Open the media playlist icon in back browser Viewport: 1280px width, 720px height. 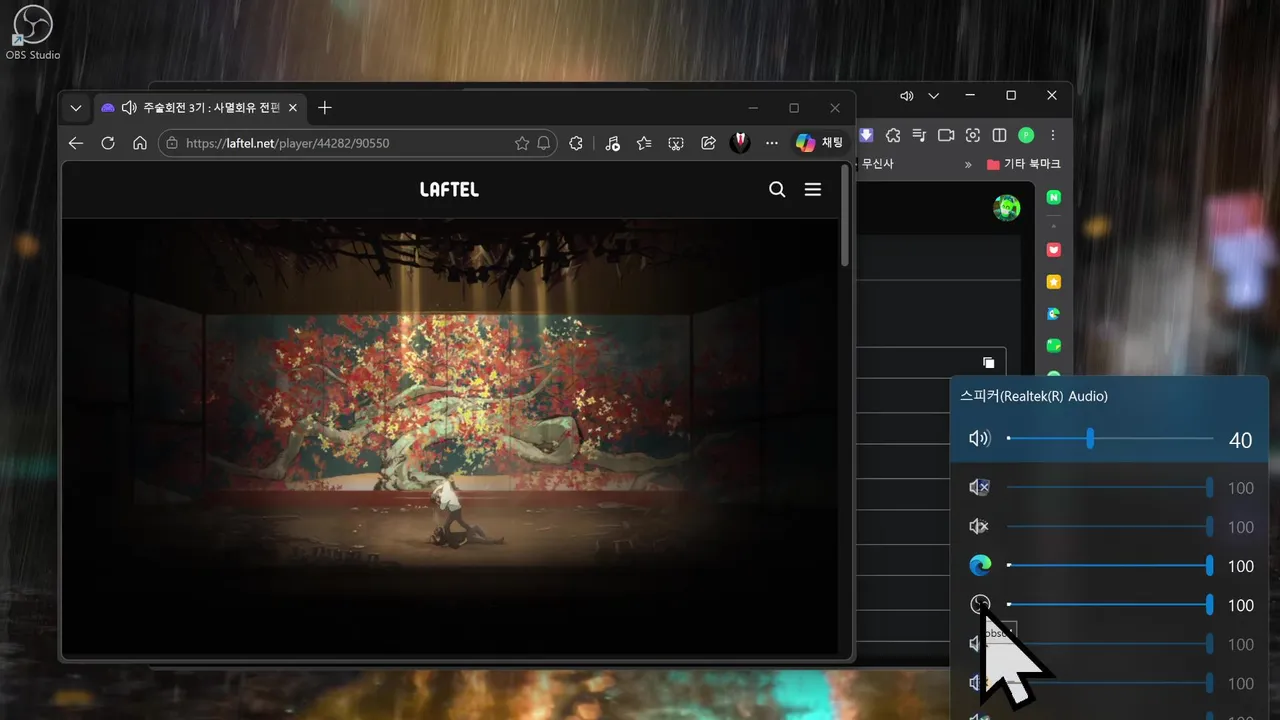tap(920, 135)
